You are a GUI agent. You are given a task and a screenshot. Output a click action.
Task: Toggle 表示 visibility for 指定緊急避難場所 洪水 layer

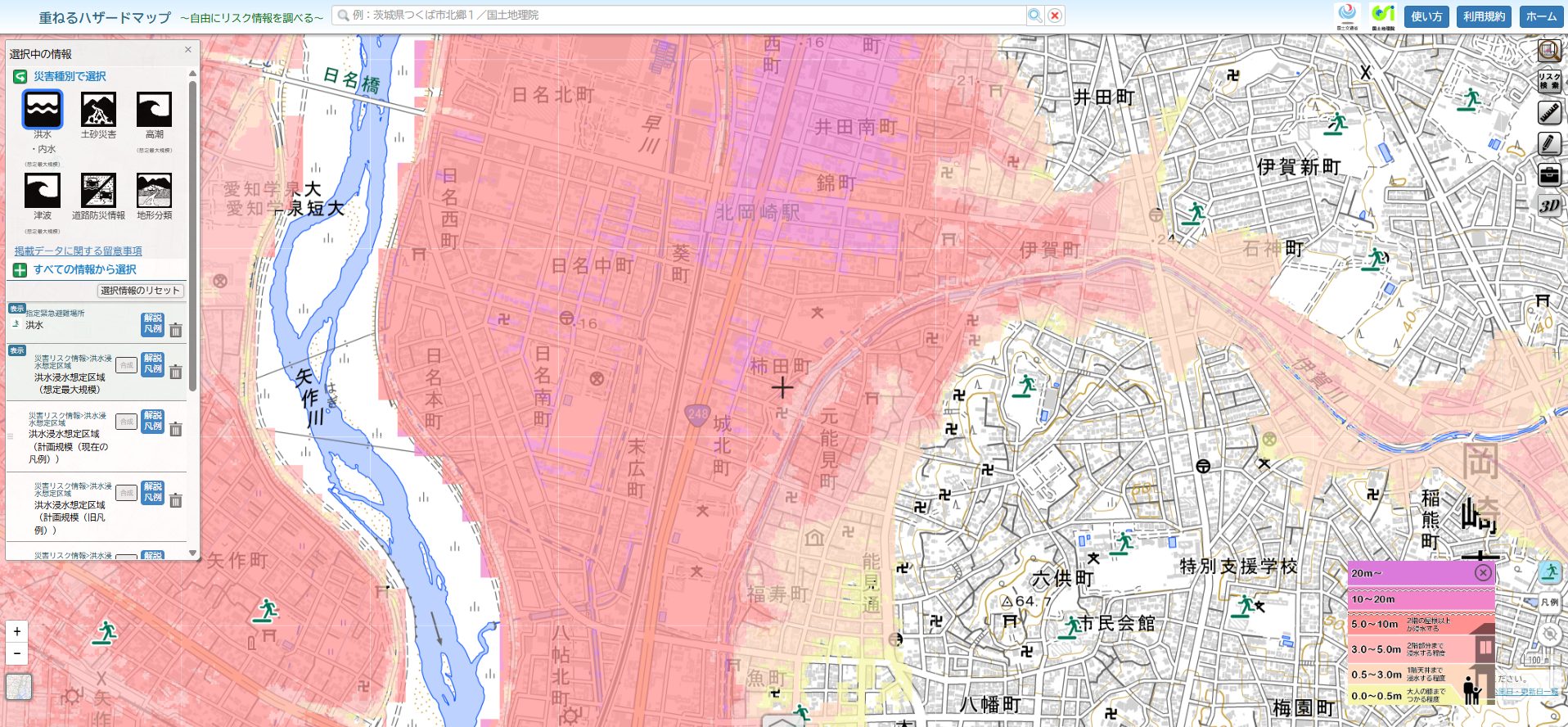pos(16,309)
